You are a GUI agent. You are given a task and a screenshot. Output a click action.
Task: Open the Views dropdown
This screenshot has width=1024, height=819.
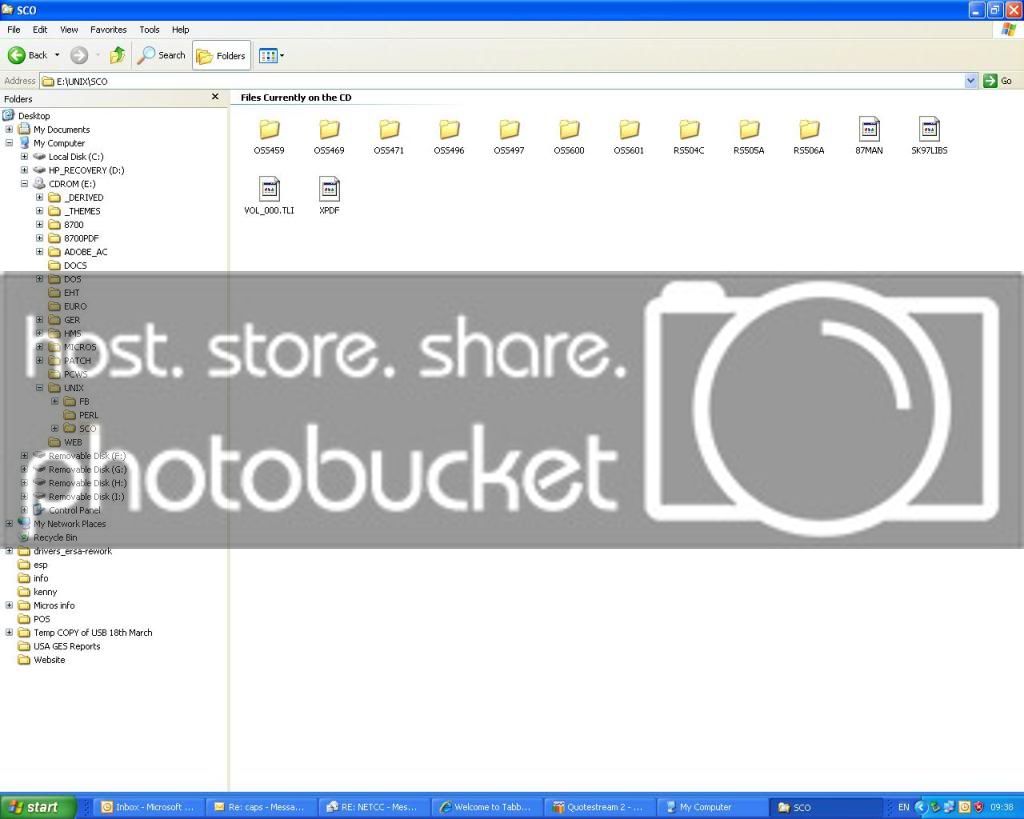coord(271,56)
